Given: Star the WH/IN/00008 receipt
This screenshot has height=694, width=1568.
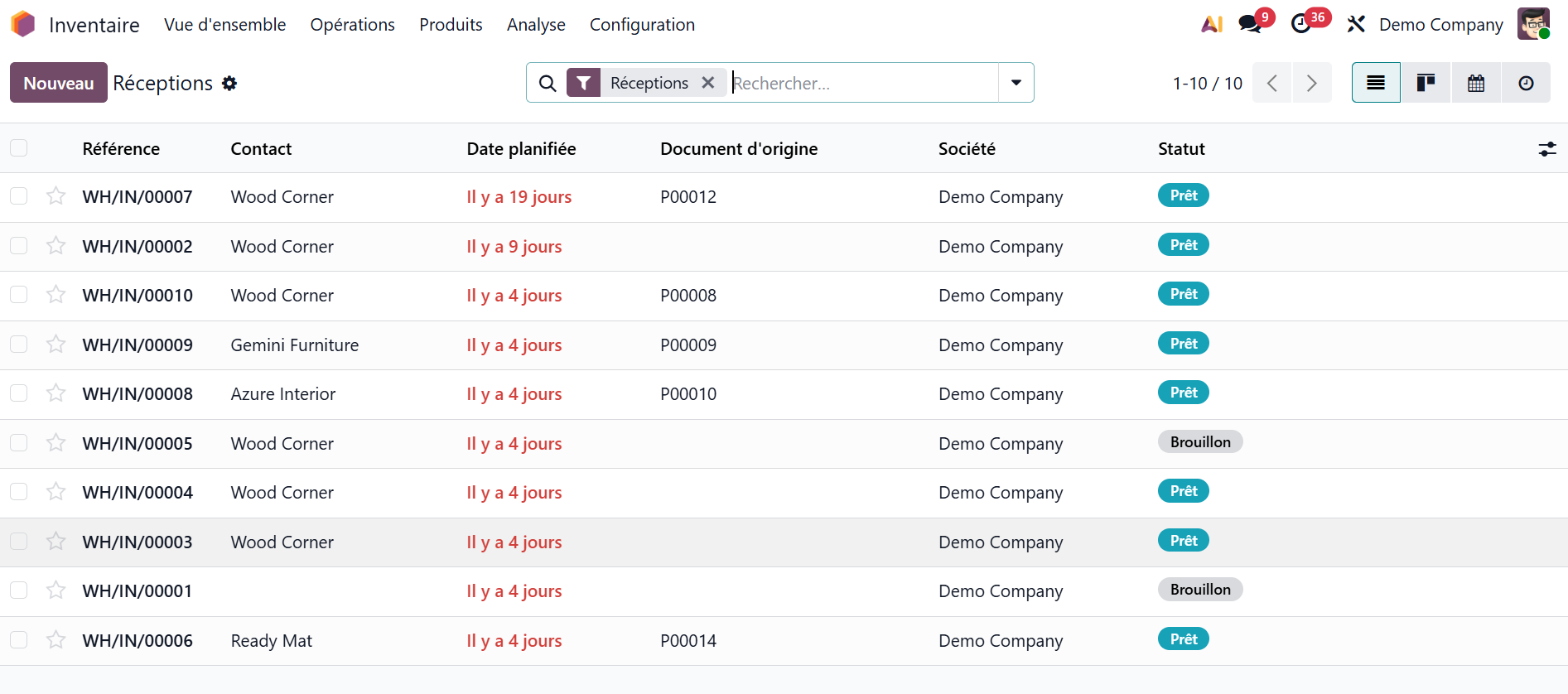Looking at the screenshot, I should pyautogui.click(x=55, y=393).
